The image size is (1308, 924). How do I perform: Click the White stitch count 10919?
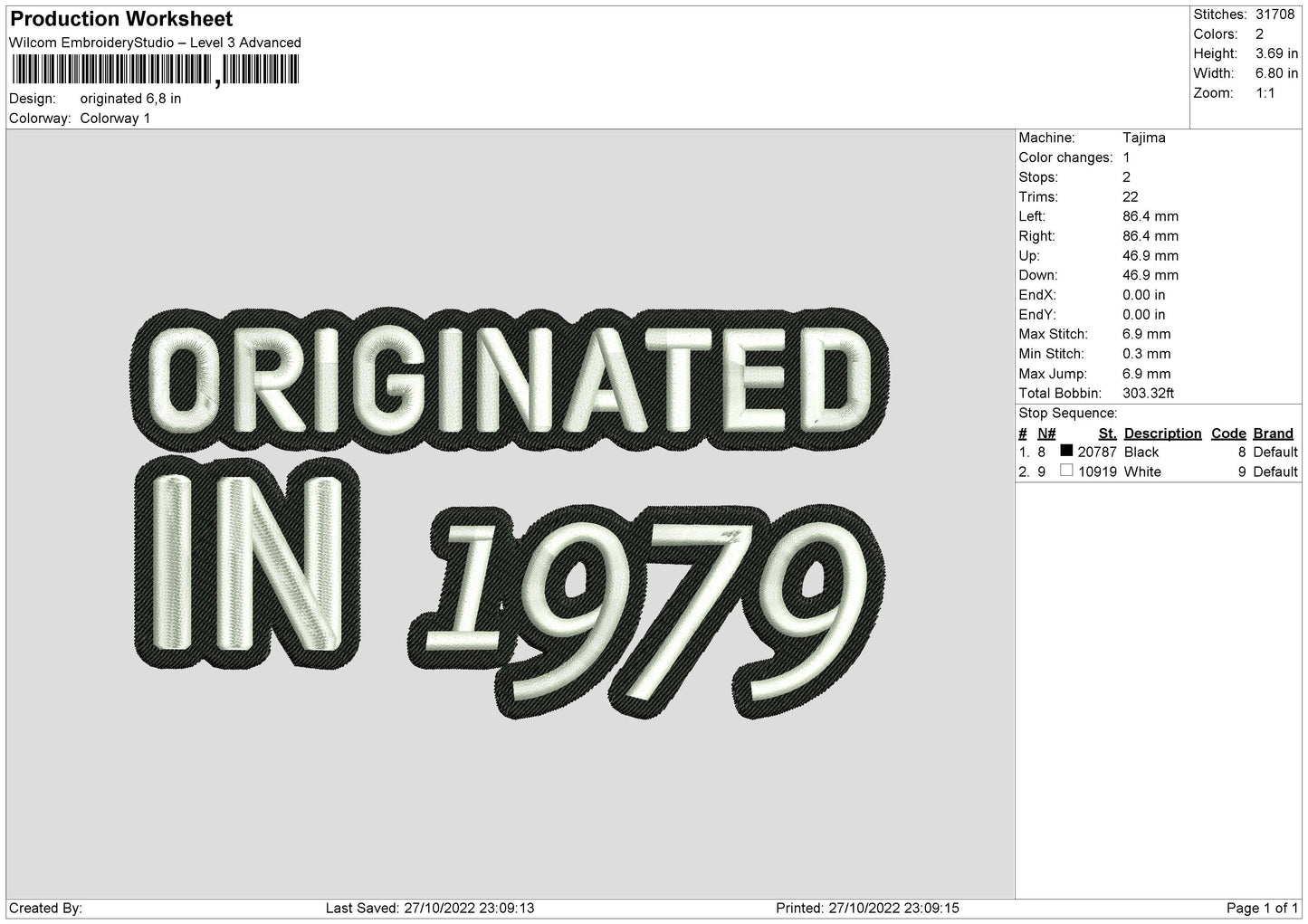click(1097, 472)
